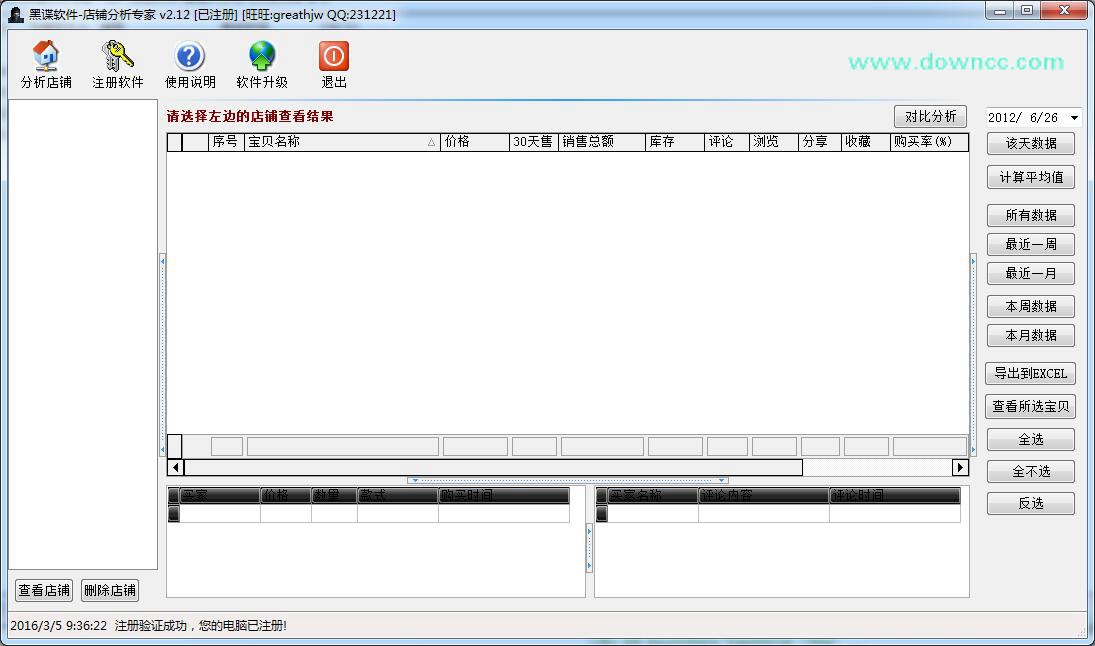Click the 软件升级 globe upgrade icon
This screenshot has height=646, width=1095.
point(261,57)
